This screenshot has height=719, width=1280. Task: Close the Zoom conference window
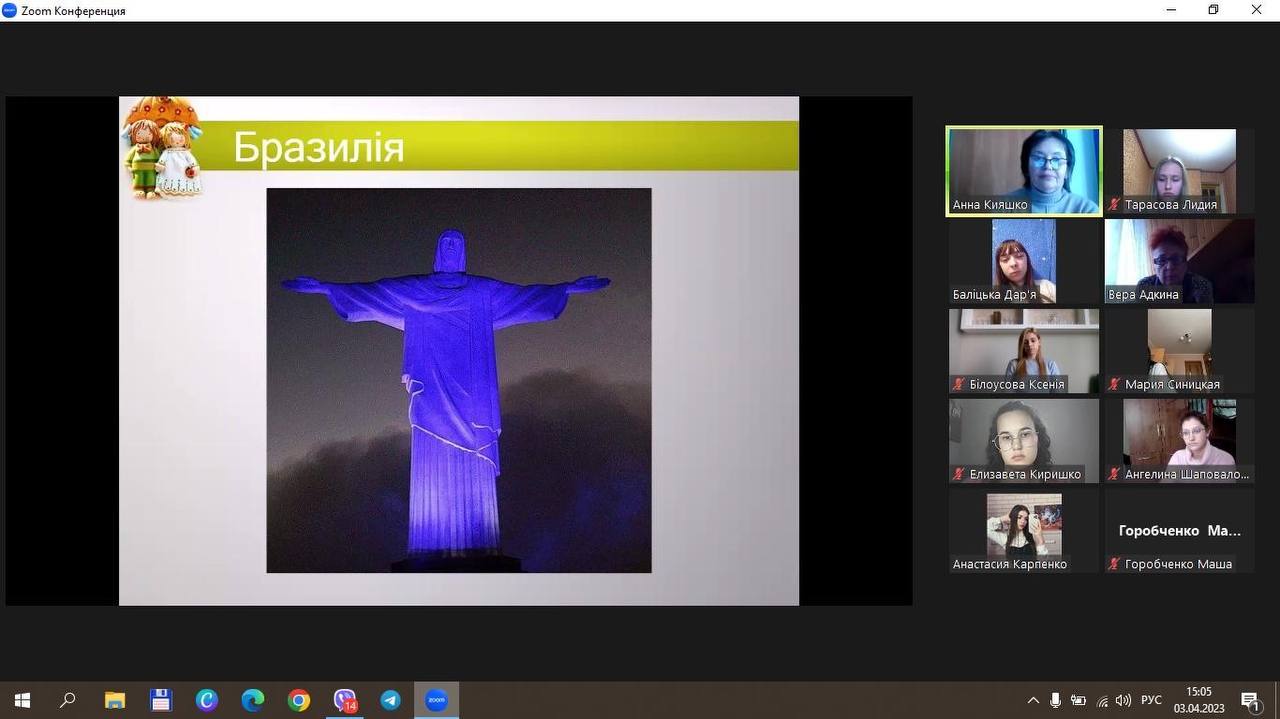click(x=1257, y=10)
